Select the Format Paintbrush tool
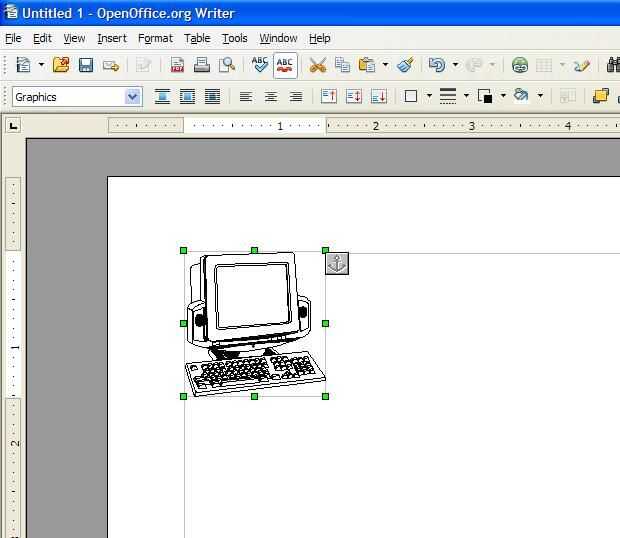This screenshot has width=620, height=538. [405, 65]
